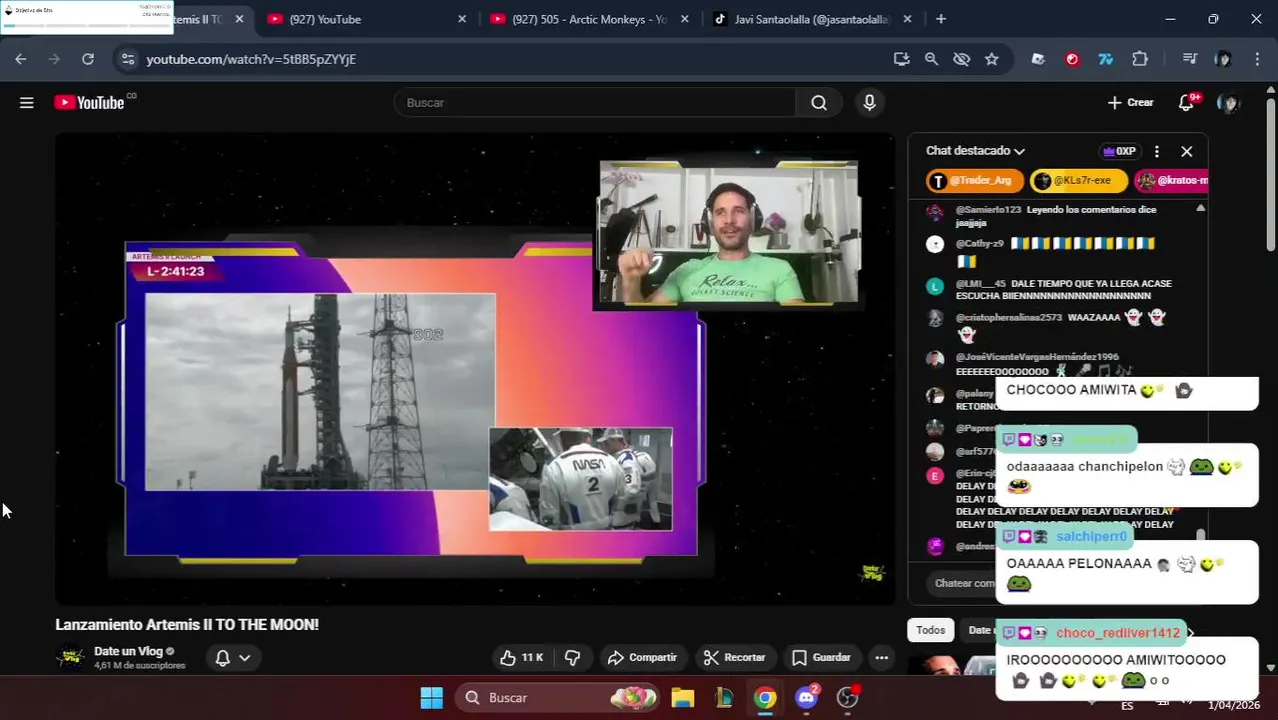The image size is (1278, 720).
Task: Open YouTube account avatar menu
Action: coord(1229,102)
